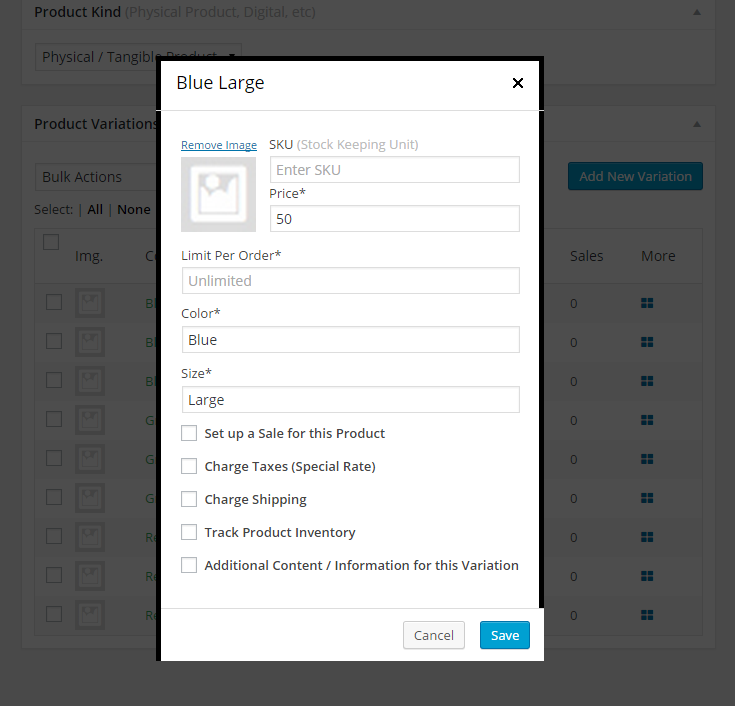Click the All select link
The height and width of the screenshot is (706, 735).
(95, 210)
